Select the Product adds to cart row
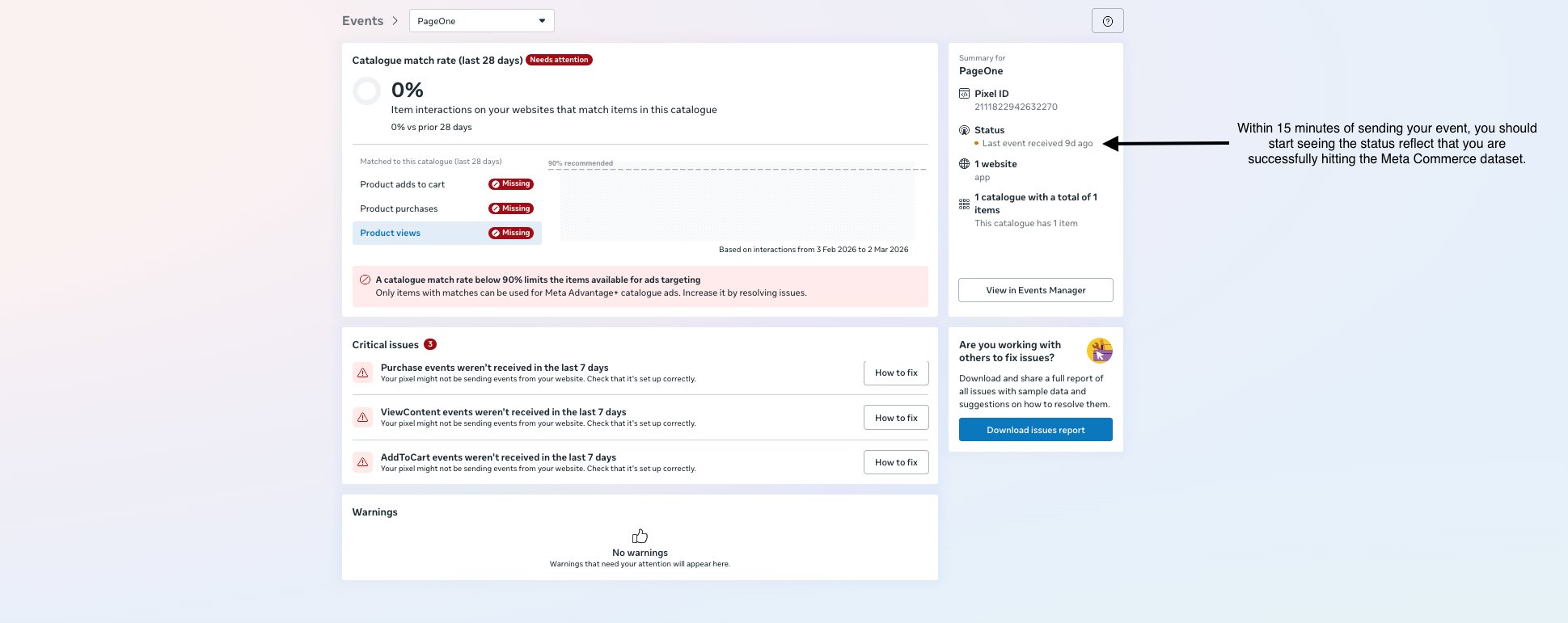This screenshot has height=623, width=1568. click(x=446, y=184)
